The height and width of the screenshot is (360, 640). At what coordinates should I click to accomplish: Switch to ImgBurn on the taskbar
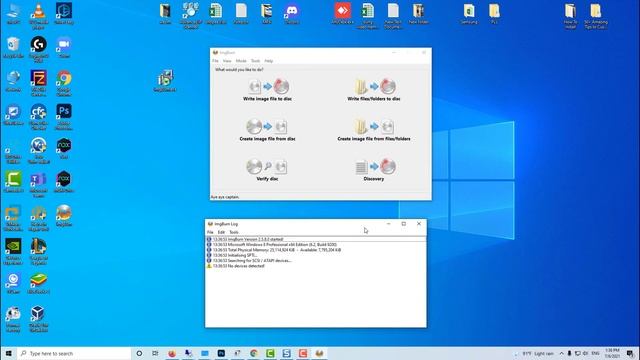click(319, 353)
